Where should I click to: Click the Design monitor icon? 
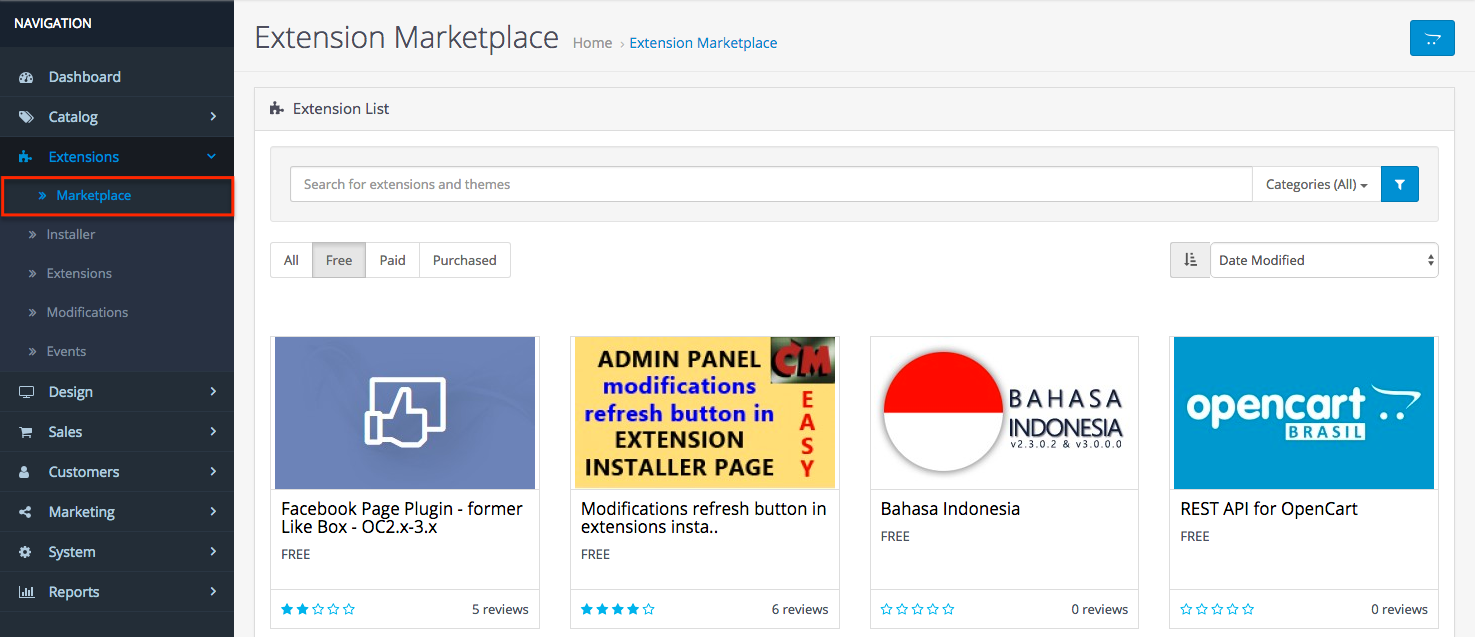tap(27, 392)
